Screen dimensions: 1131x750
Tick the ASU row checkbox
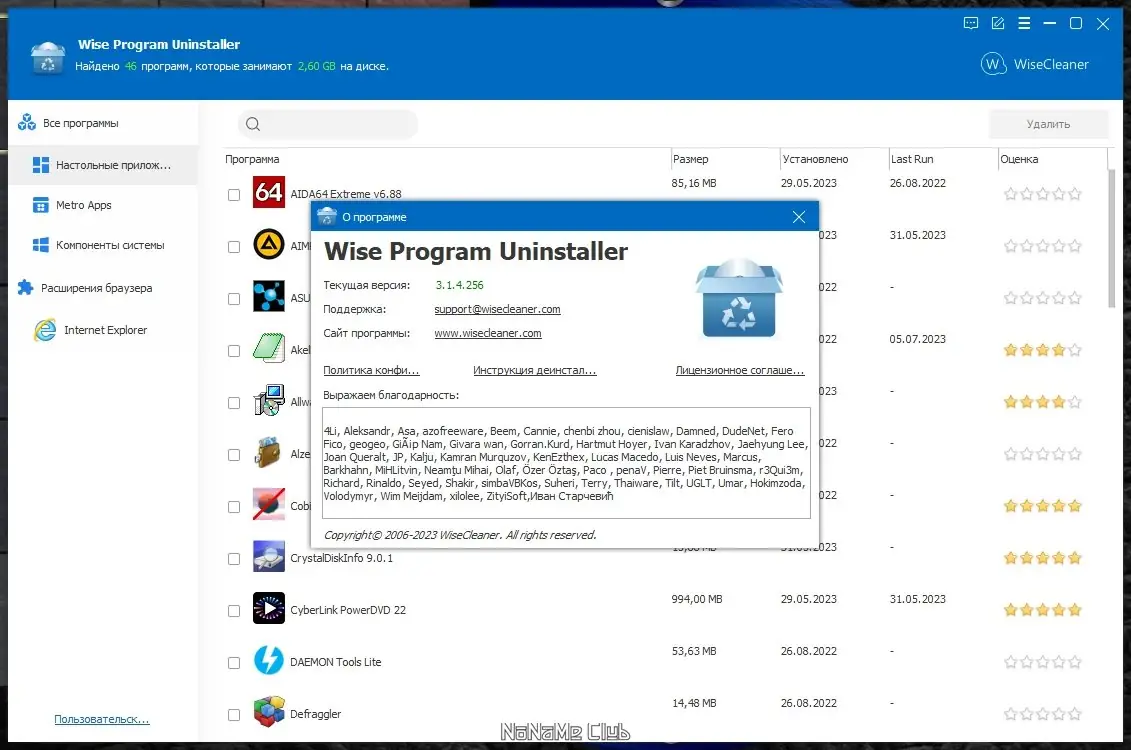pos(234,299)
